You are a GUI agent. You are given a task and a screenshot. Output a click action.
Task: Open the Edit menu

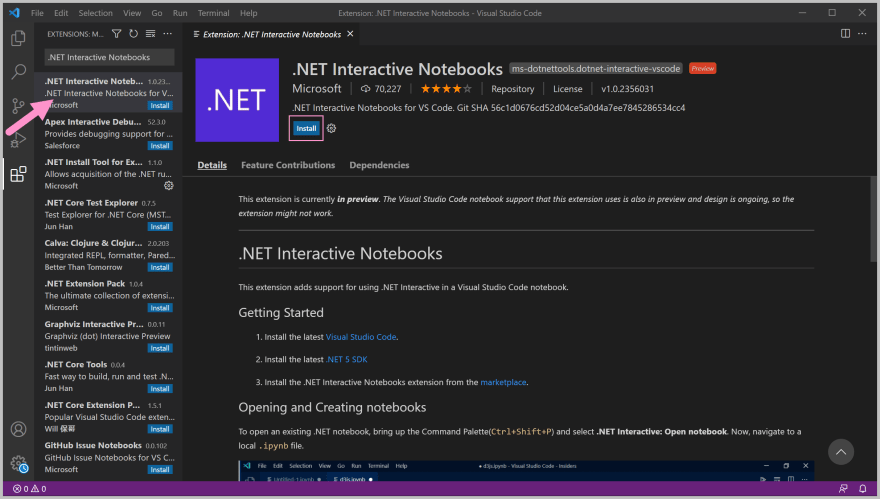[x=61, y=13]
